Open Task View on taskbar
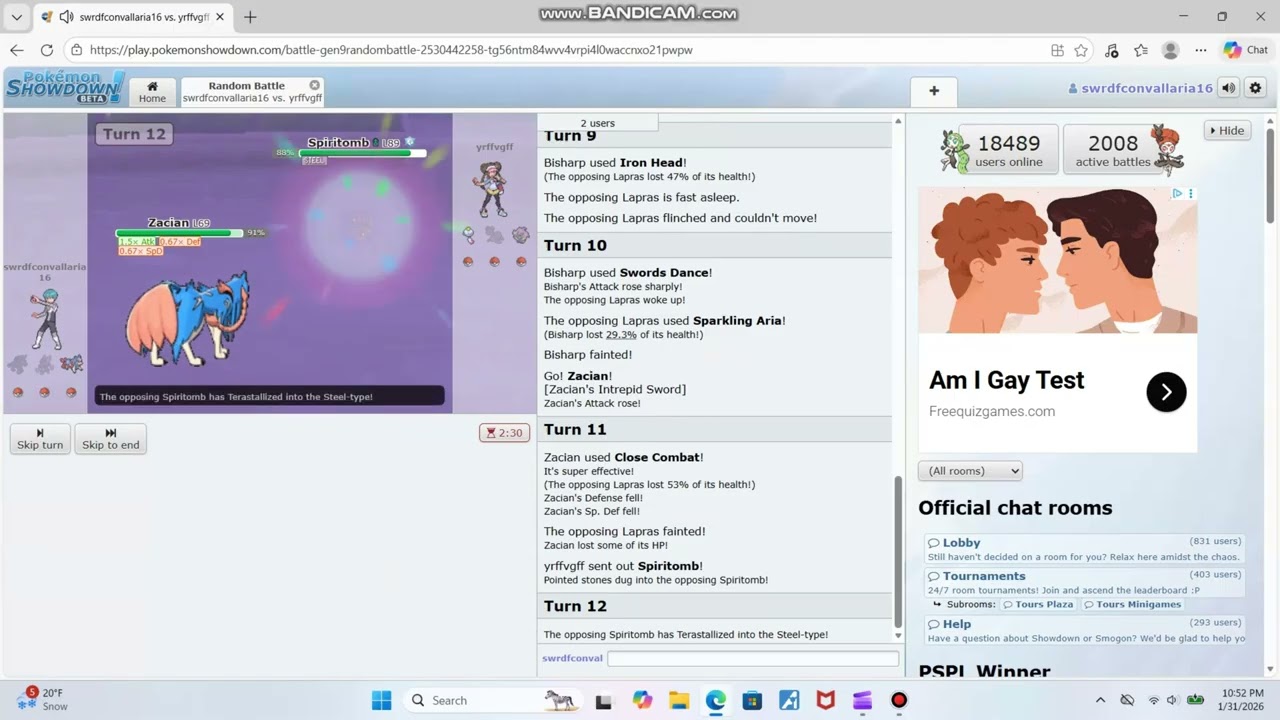Image resolution: width=1280 pixels, height=720 pixels. [604, 700]
